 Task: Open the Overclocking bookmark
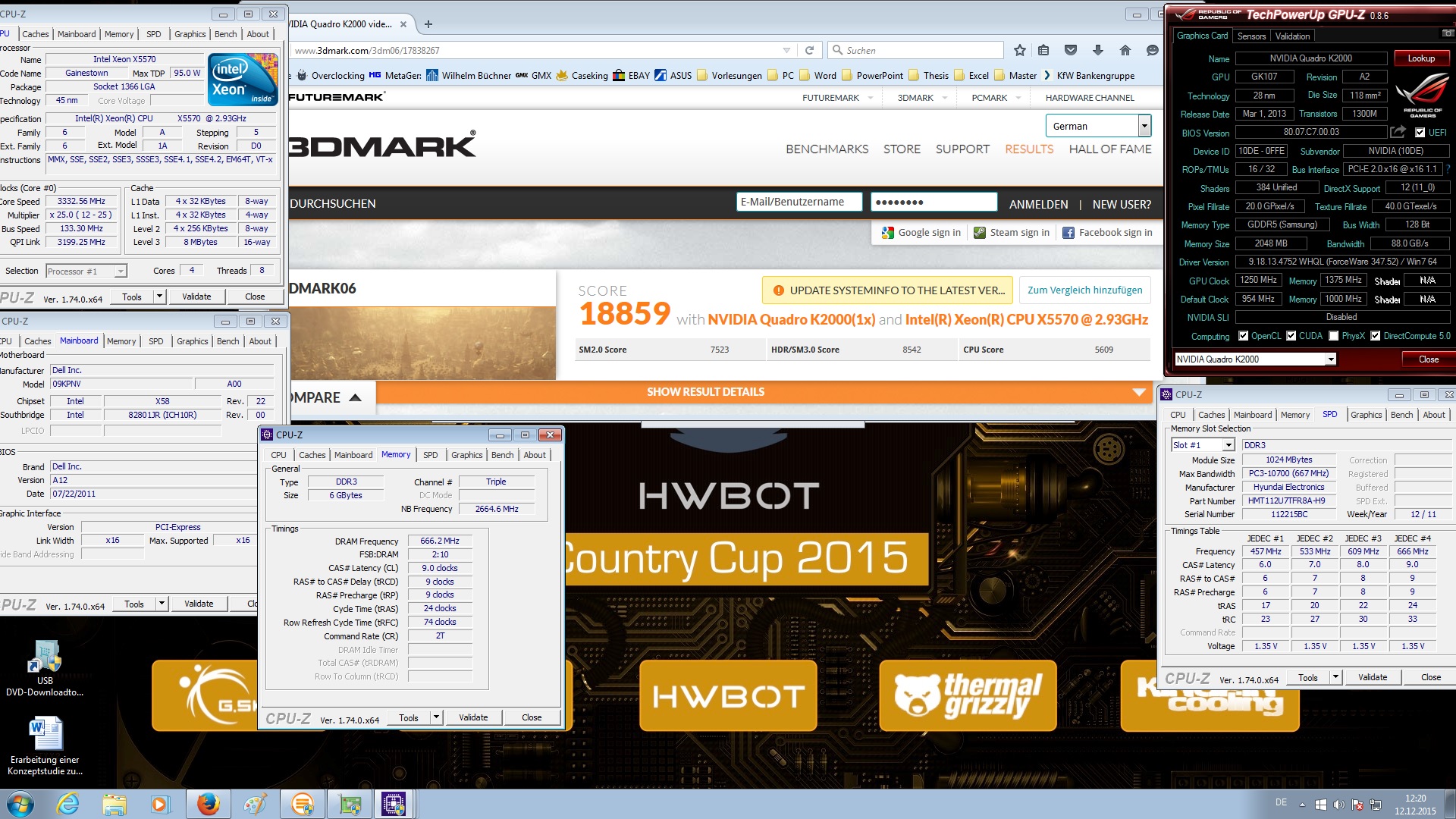(x=331, y=75)
